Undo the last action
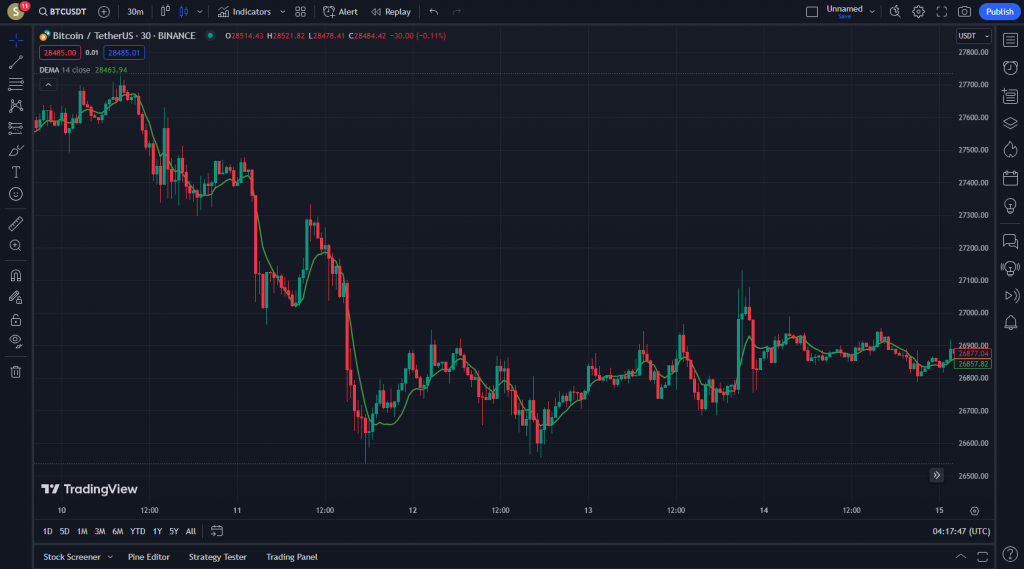This screenshot has height=569, width=1024. pos(434,12)
